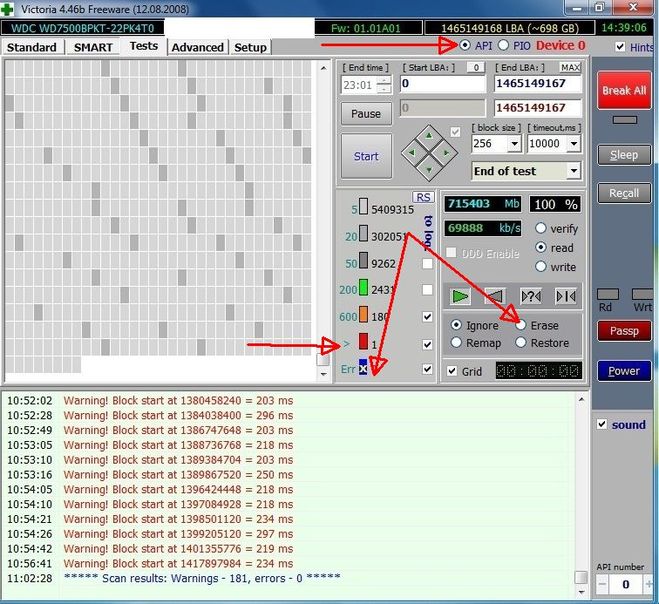Open the block size dropdown

pos(514,144)
